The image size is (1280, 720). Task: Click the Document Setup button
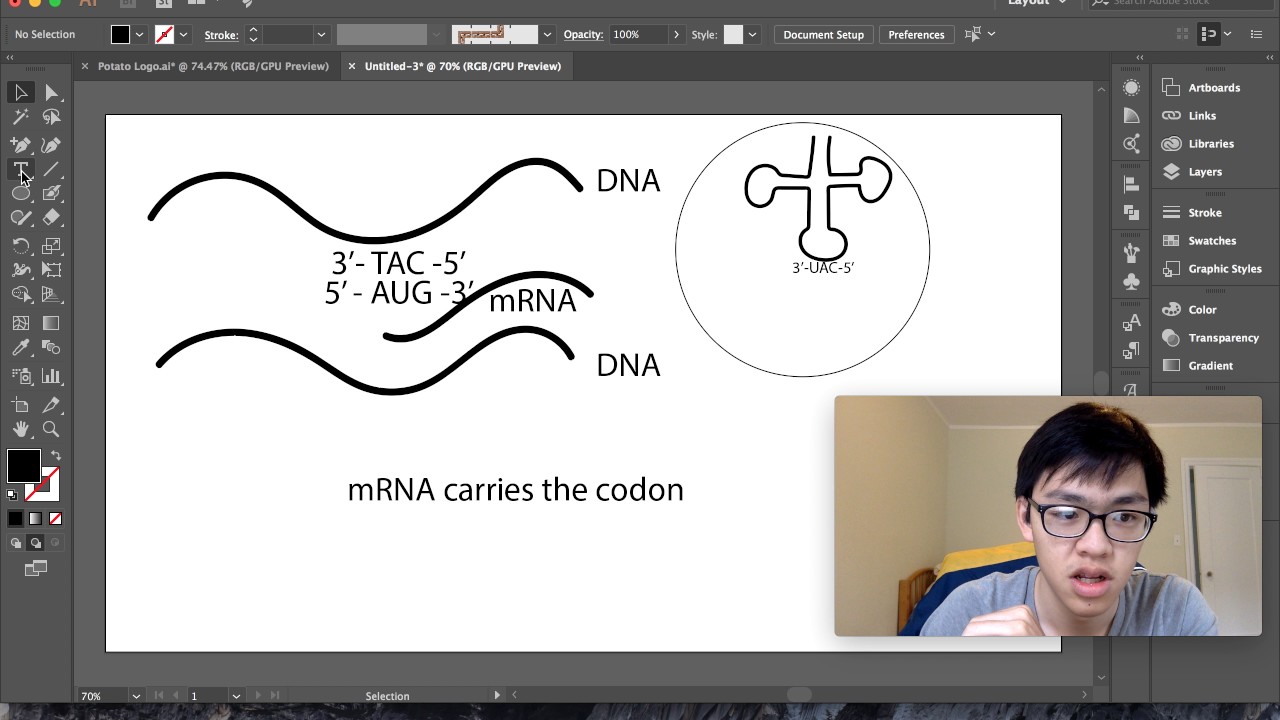823,35
